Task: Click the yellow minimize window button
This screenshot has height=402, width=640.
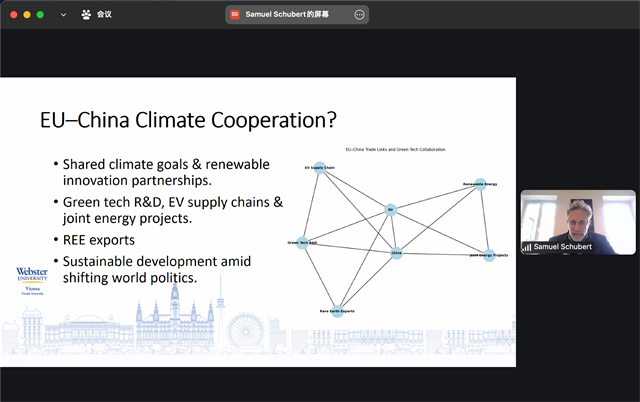Action: 27,15
